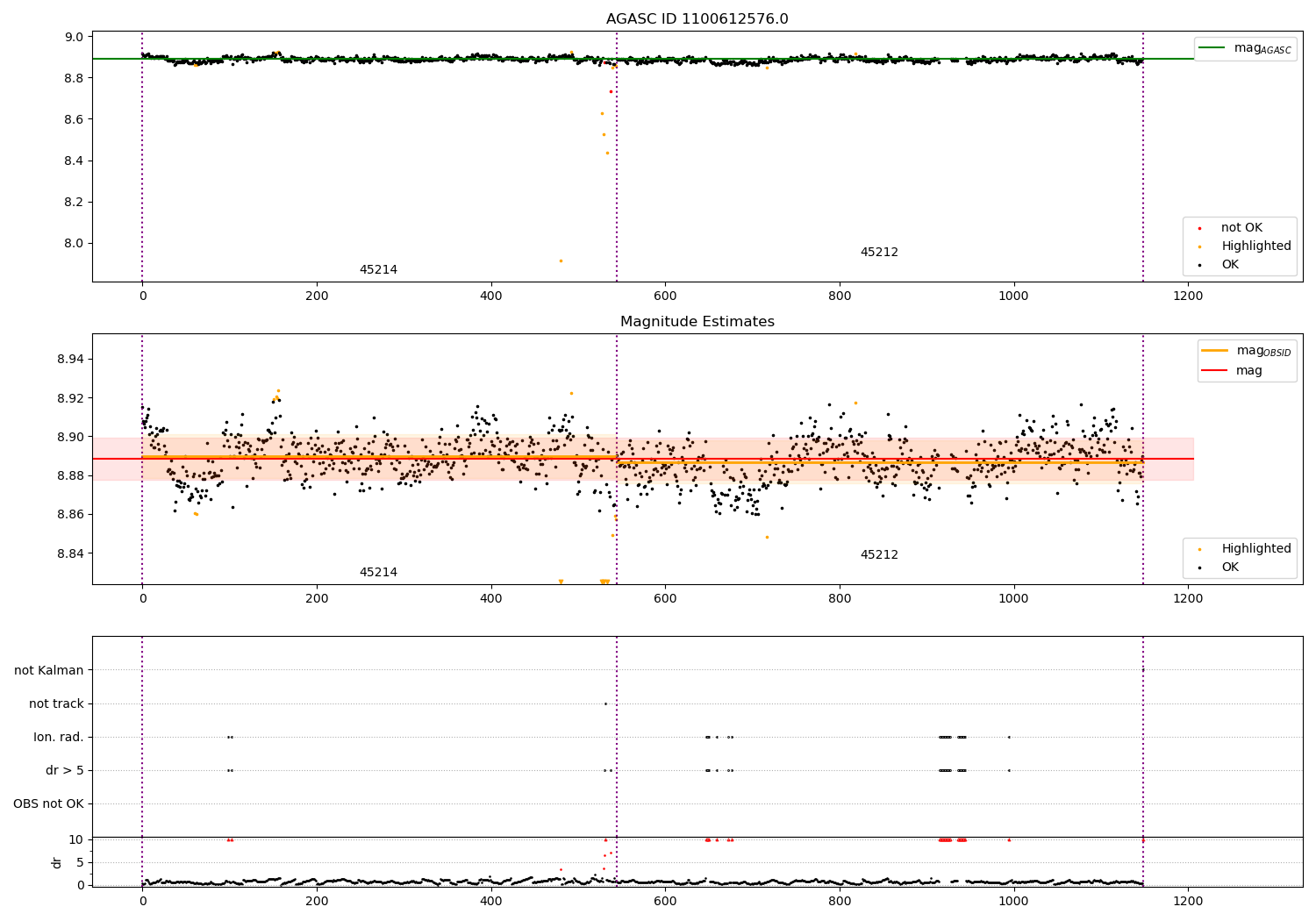1316x921 pixels.
Task: Select the red 'mag' legend entry in Magnitude Estimates
Action: point(1233,370)
